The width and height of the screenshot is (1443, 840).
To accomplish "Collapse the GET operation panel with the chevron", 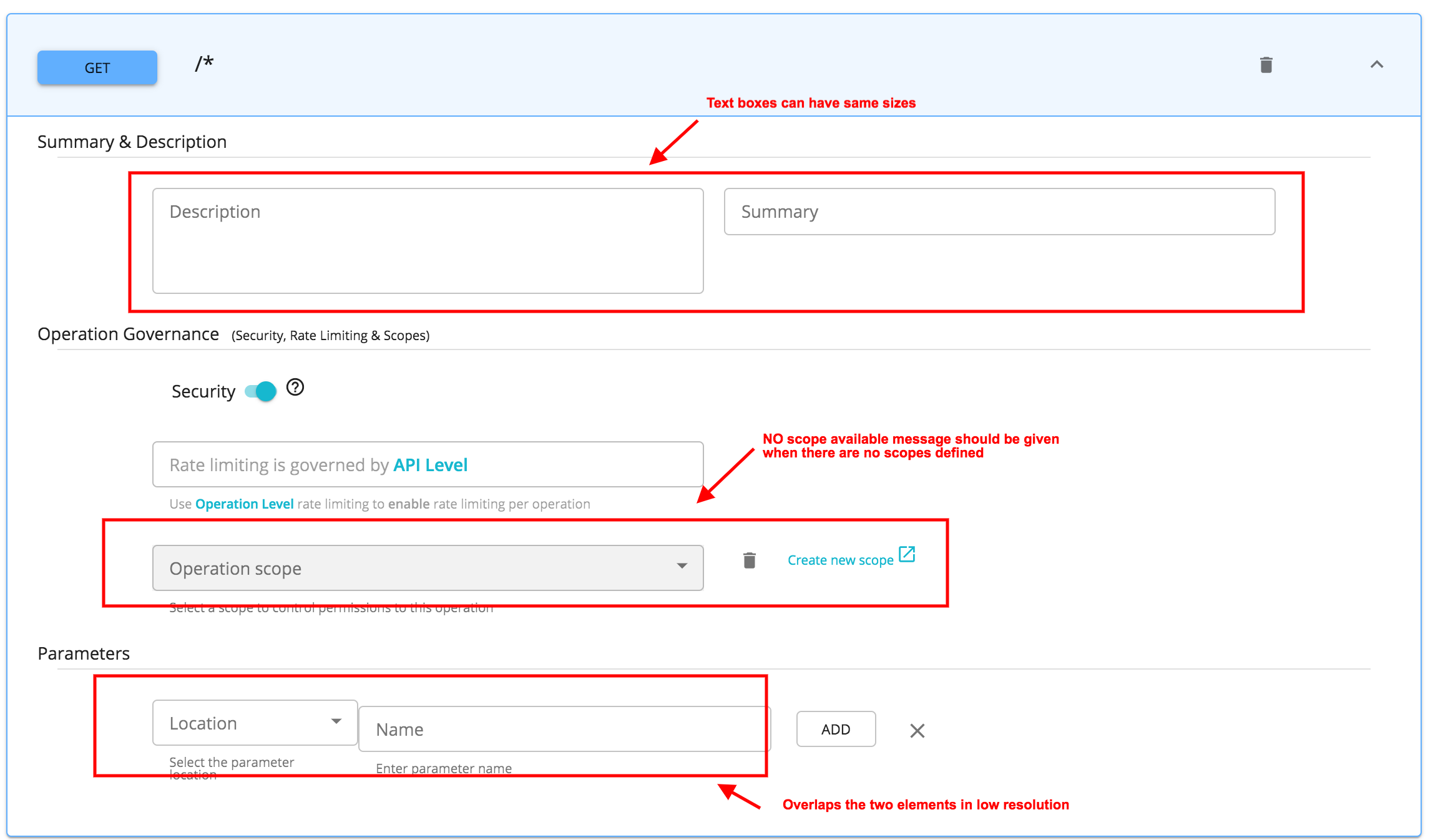I will click(x=1377, y=64).
